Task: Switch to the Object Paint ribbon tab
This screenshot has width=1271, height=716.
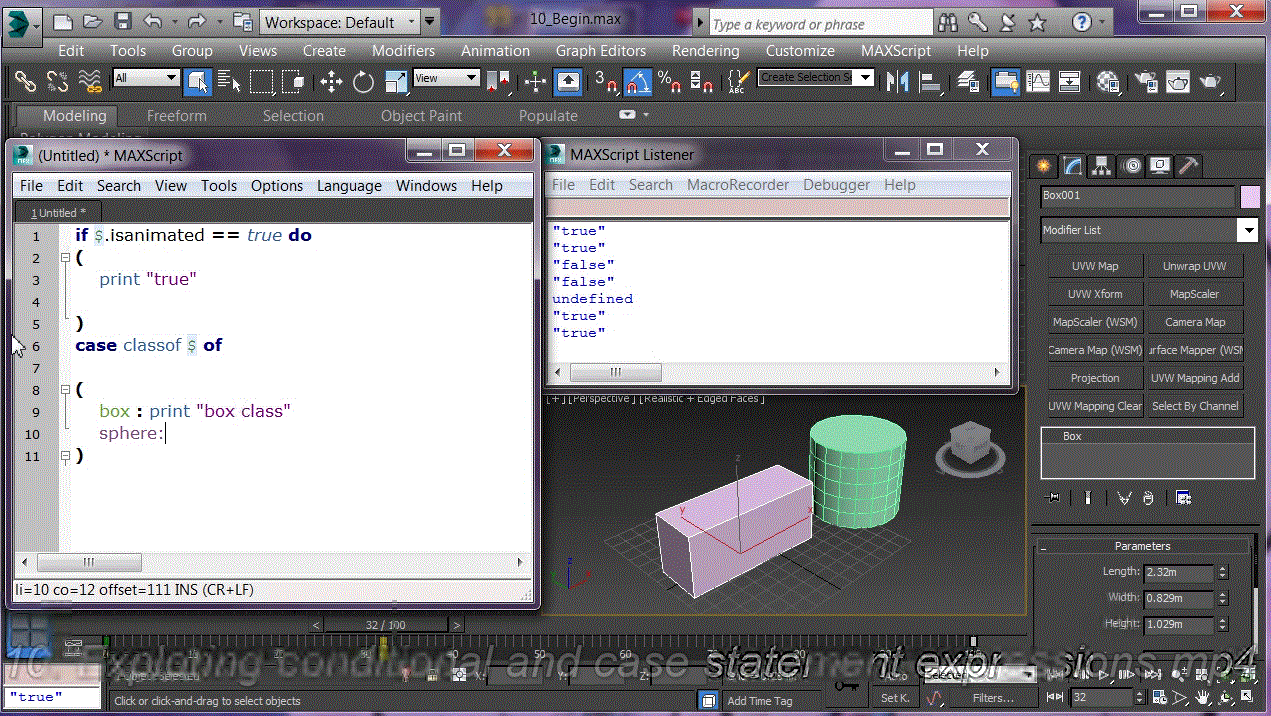Action: [x=421, y=116]
